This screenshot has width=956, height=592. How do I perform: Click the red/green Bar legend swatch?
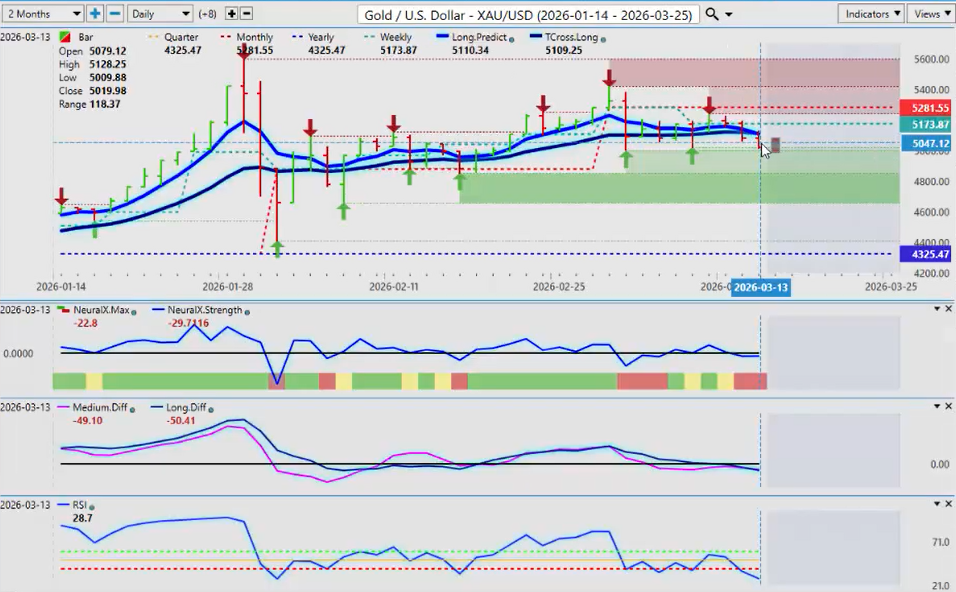(x=65, y=38)
